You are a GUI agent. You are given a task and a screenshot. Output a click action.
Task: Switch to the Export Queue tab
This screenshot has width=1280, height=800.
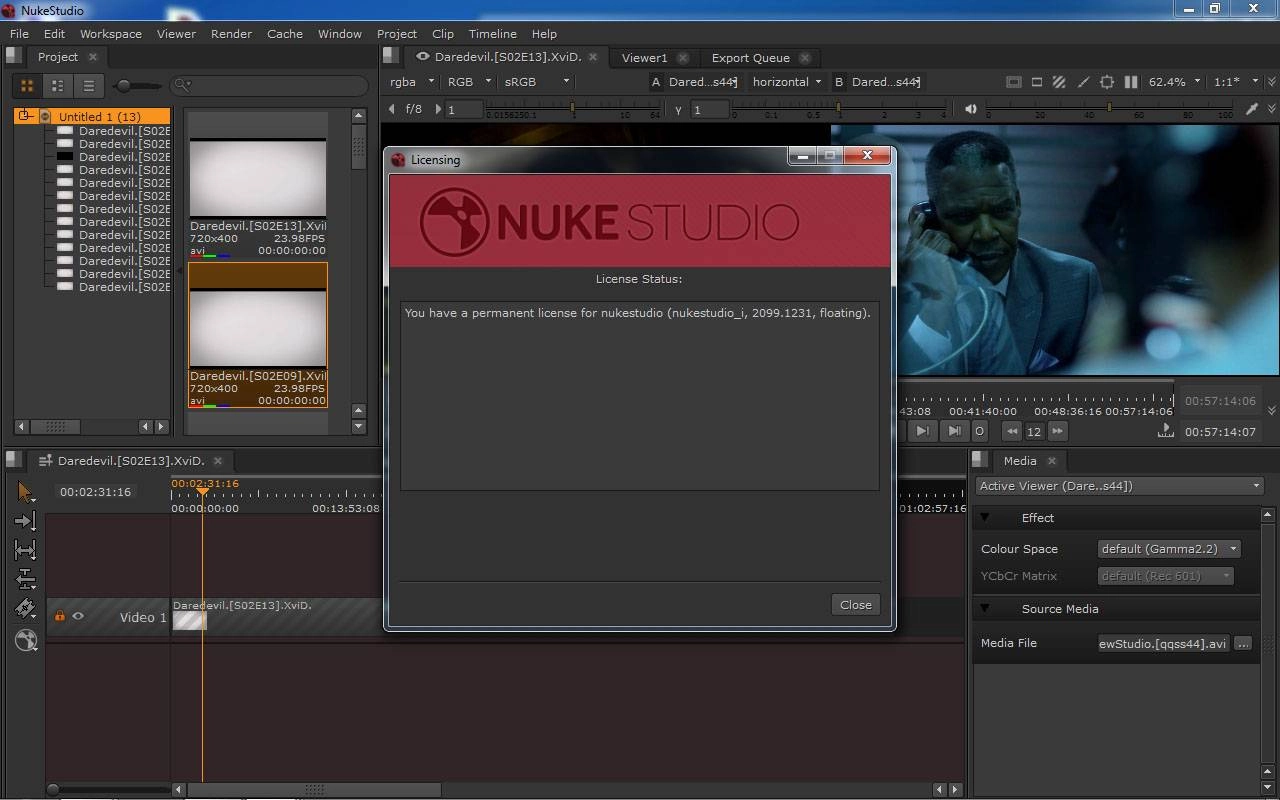(x=750, y=58)
